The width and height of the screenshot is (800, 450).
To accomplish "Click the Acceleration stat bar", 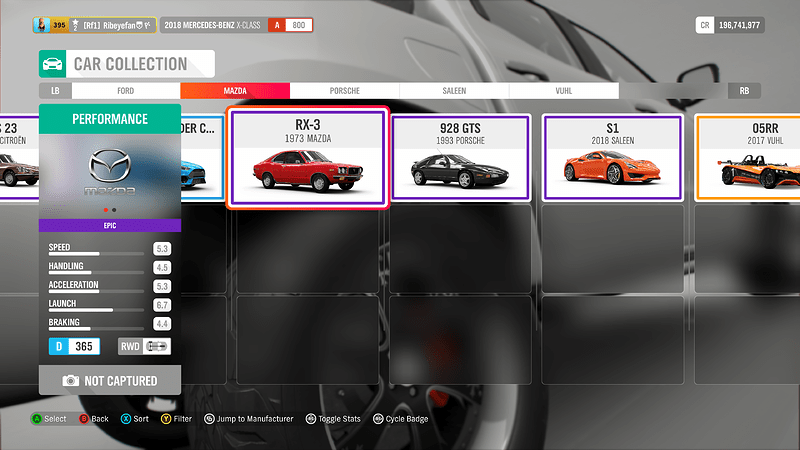I will point(96,291).
